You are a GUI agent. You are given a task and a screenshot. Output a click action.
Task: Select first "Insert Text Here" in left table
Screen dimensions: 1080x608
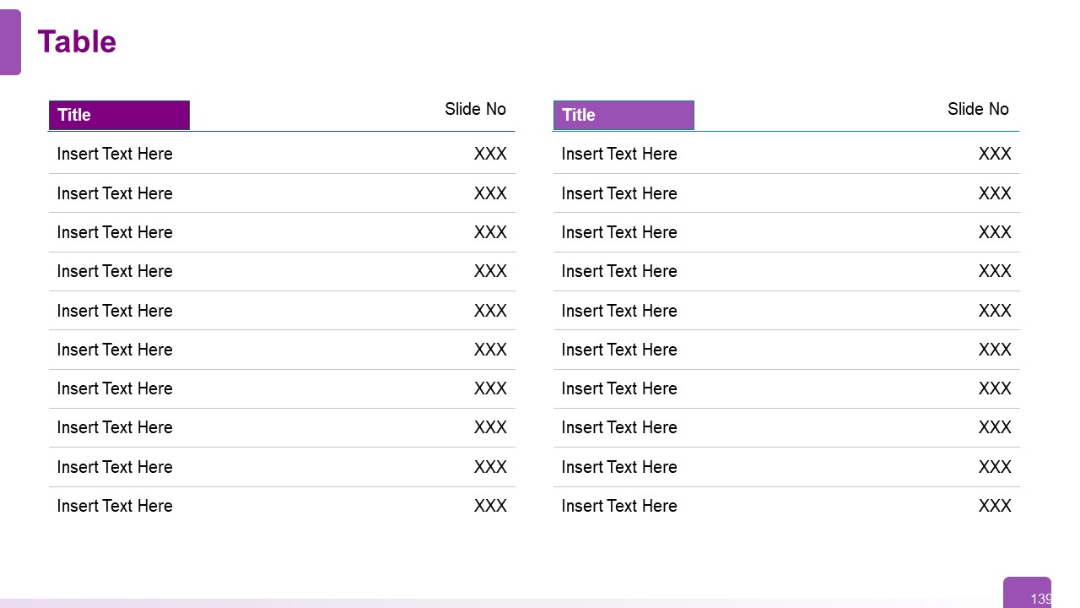pyautogui.click(x=115, y=154)
